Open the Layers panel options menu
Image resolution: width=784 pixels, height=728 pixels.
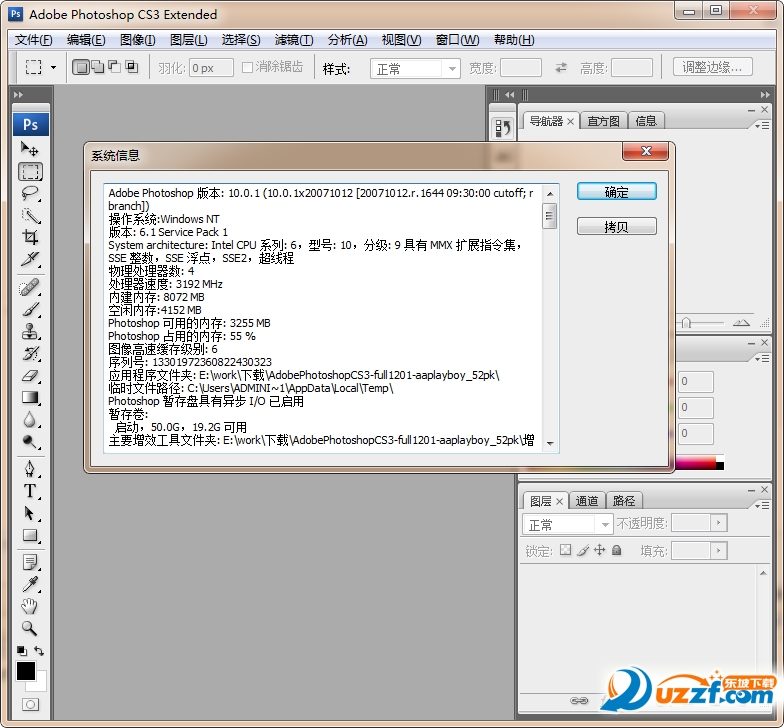coord(762,506)
